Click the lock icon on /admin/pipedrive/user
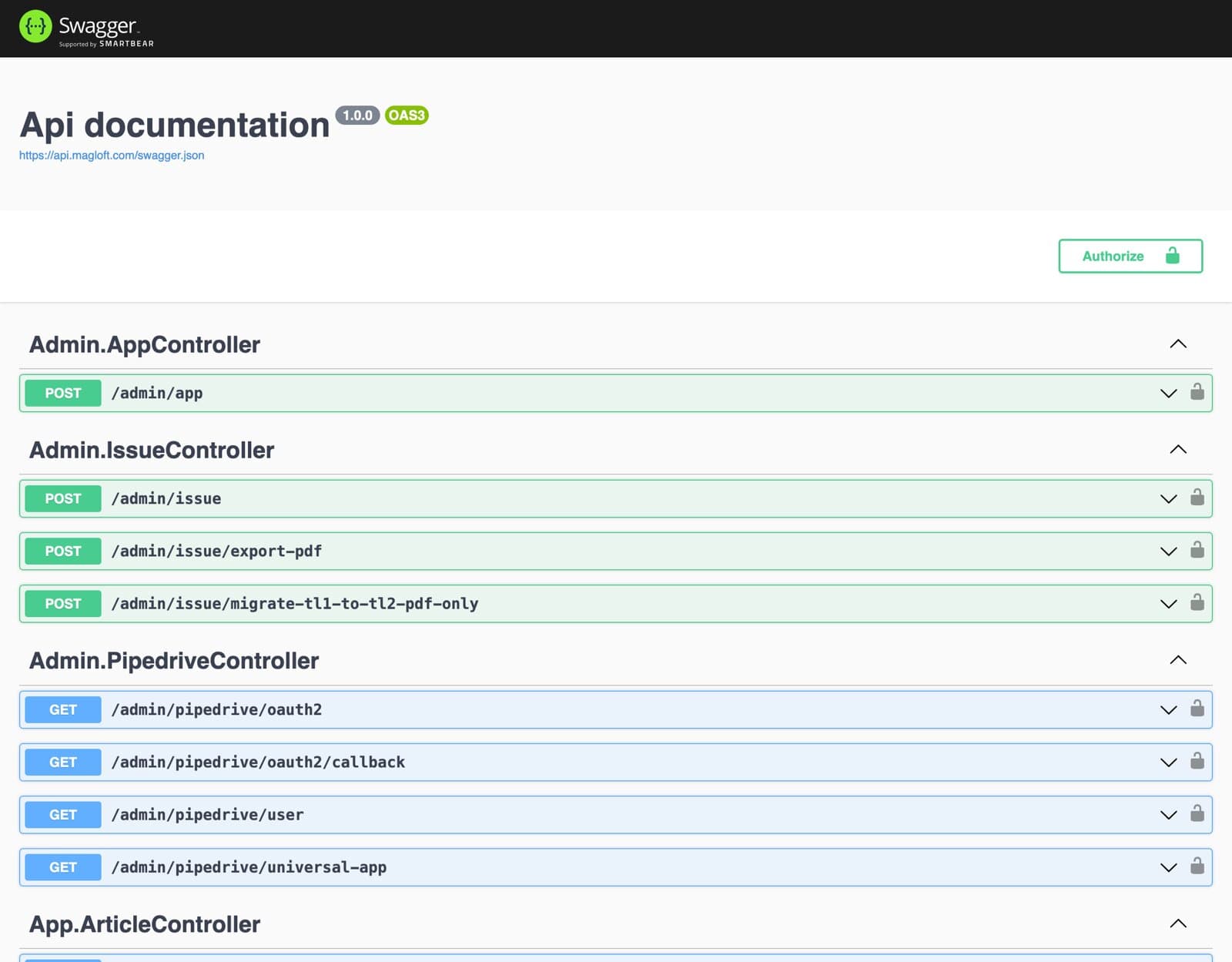The height and width of the screenshot is (962, 1232). [x=1197, y=813]
